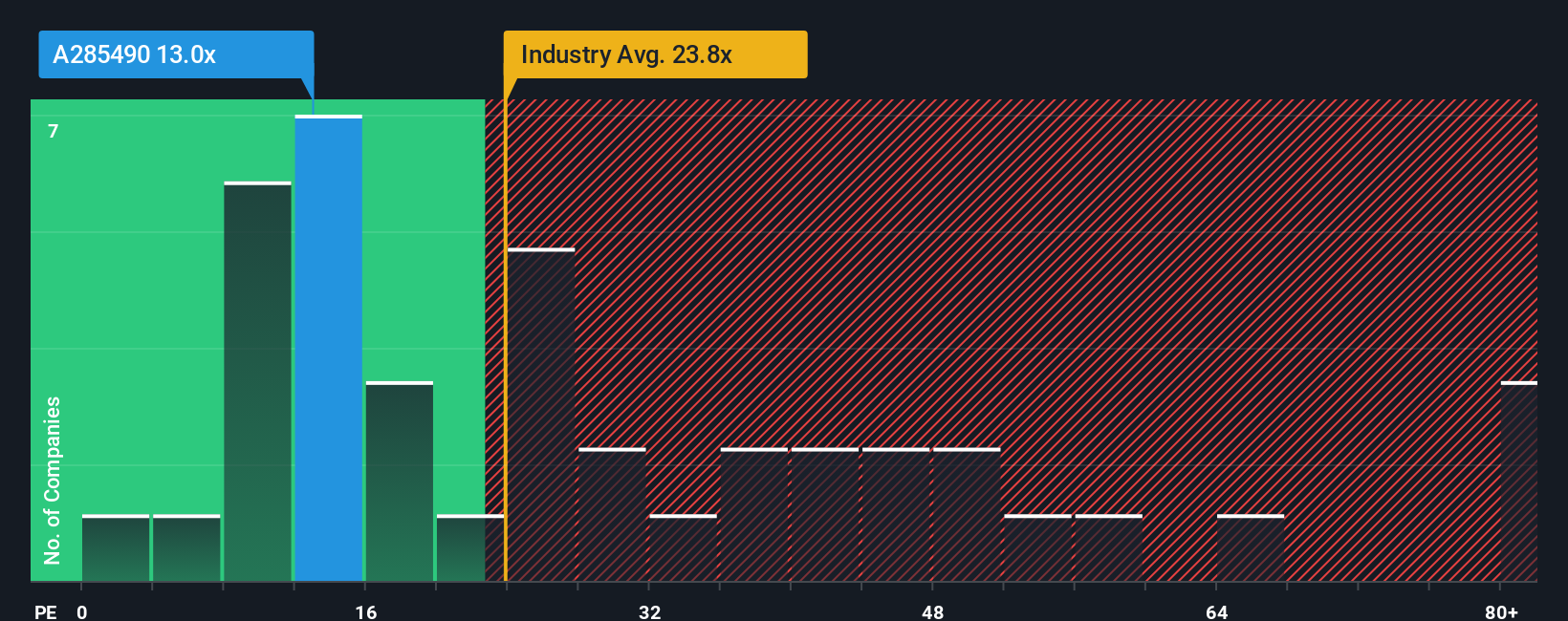Click the tallest bar in the red hatched area
Screen dimensions: 1568x621
coord(541,416)
